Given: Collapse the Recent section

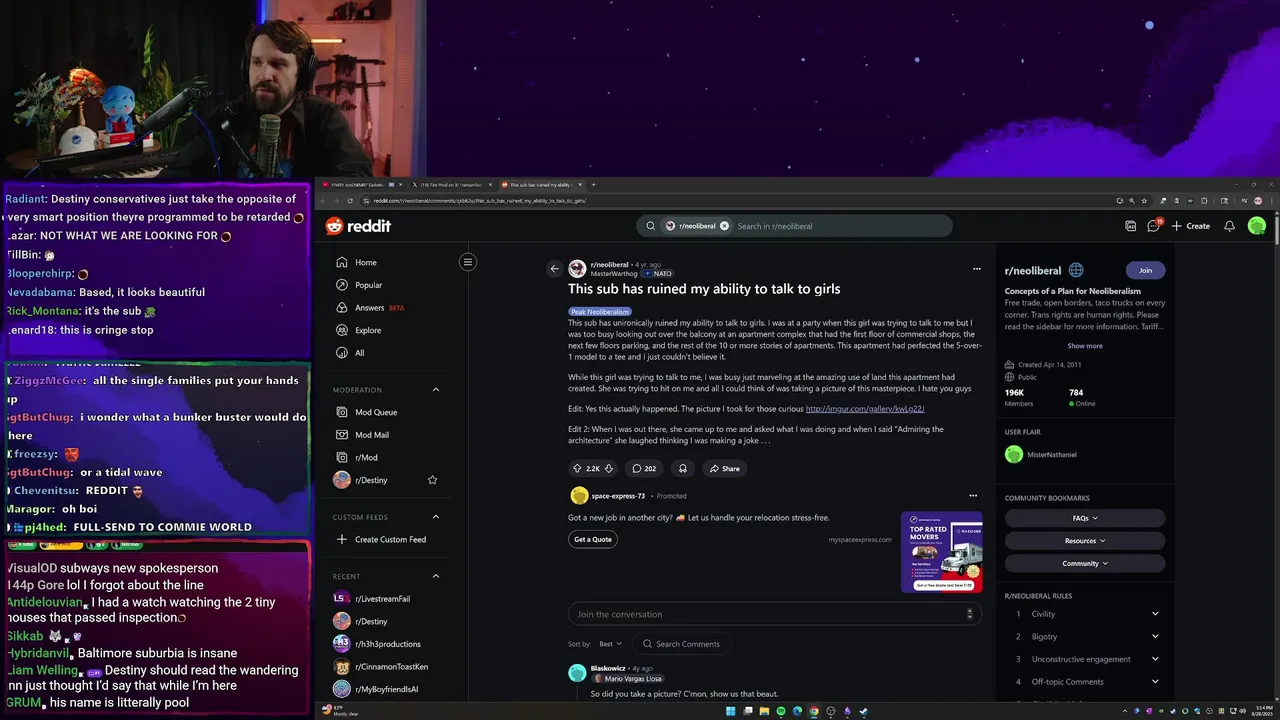Looking at the screenshot, I should click(x=436, y=576).
